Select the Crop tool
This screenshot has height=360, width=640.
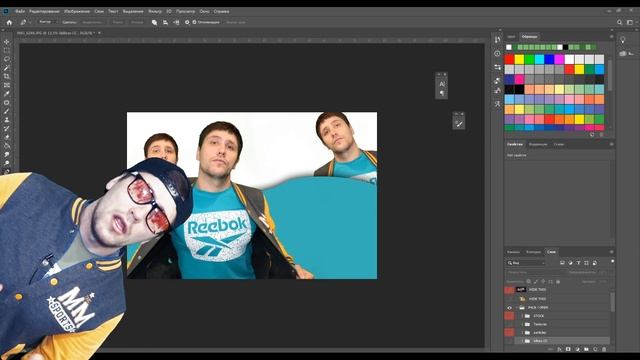[7, 76]
